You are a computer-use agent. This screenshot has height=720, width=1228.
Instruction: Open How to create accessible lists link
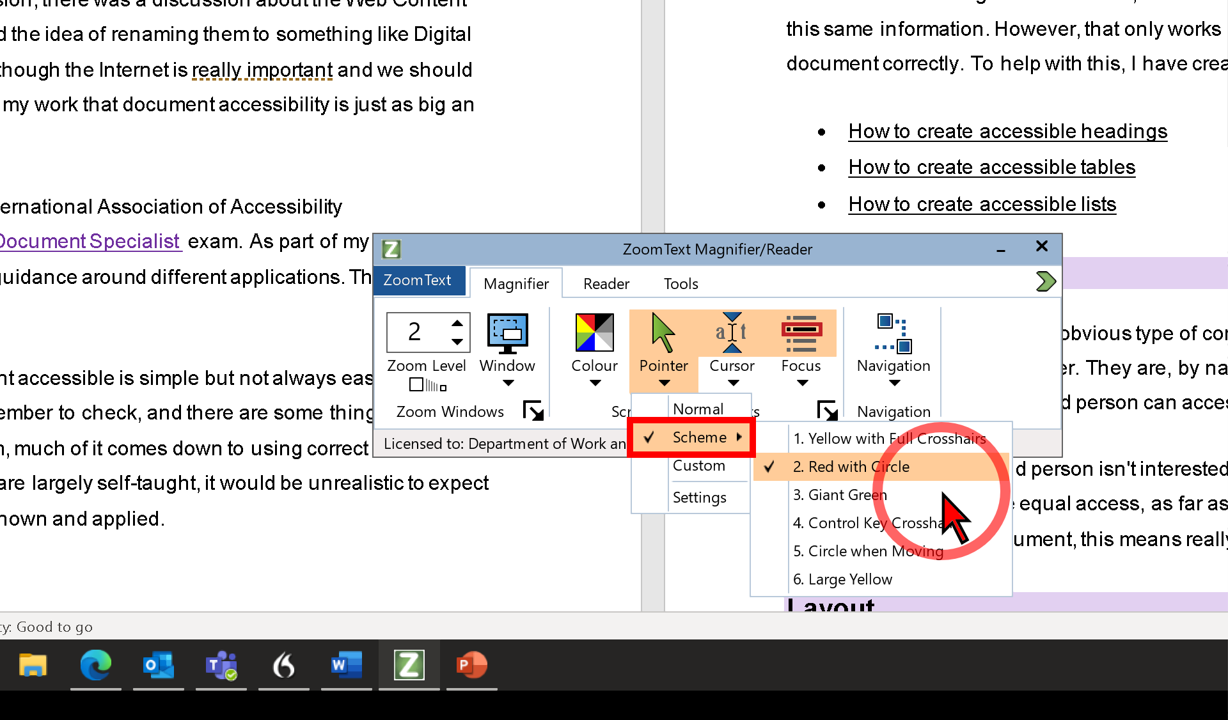(982, 204)
